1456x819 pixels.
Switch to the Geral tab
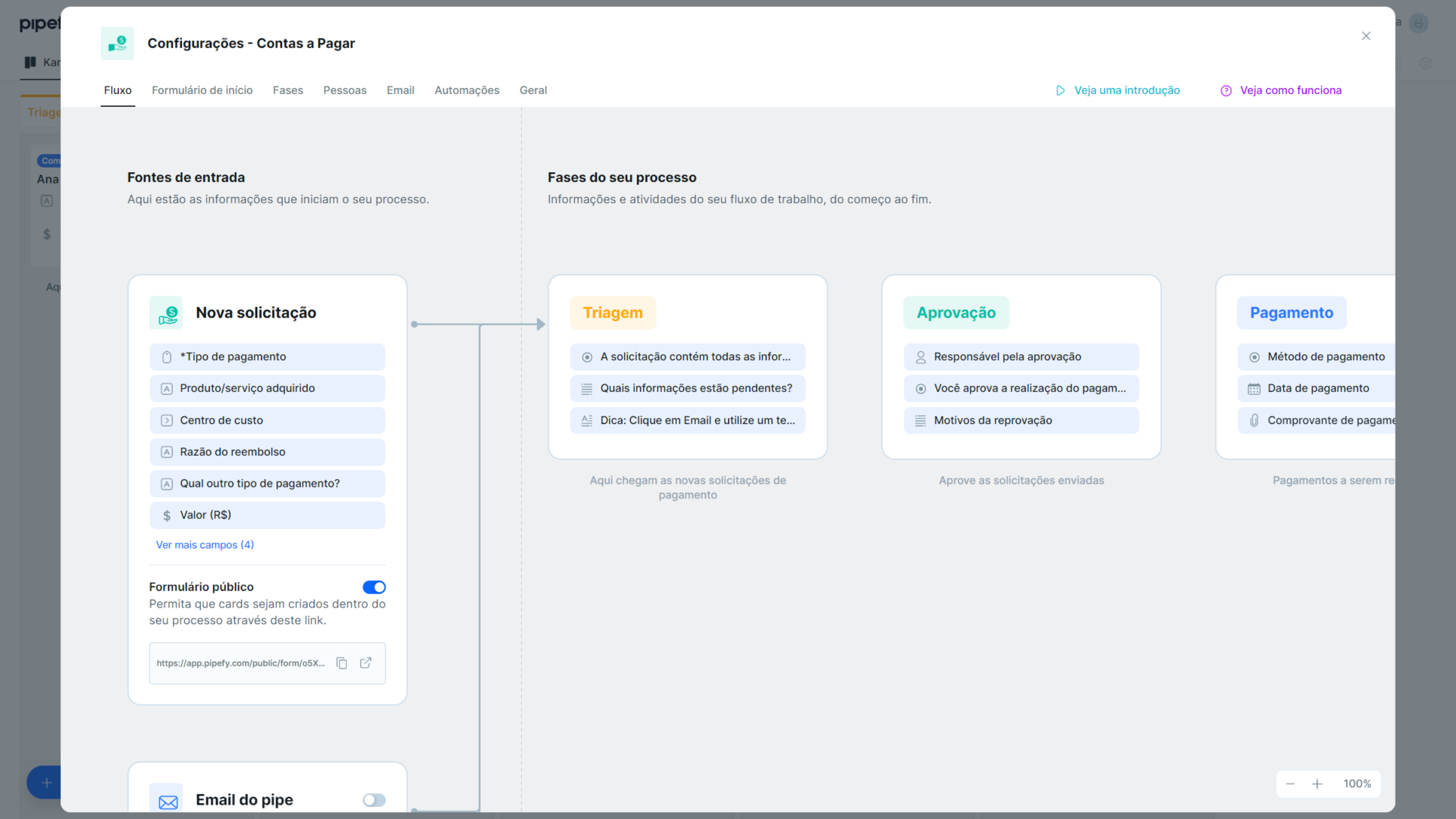533,90
